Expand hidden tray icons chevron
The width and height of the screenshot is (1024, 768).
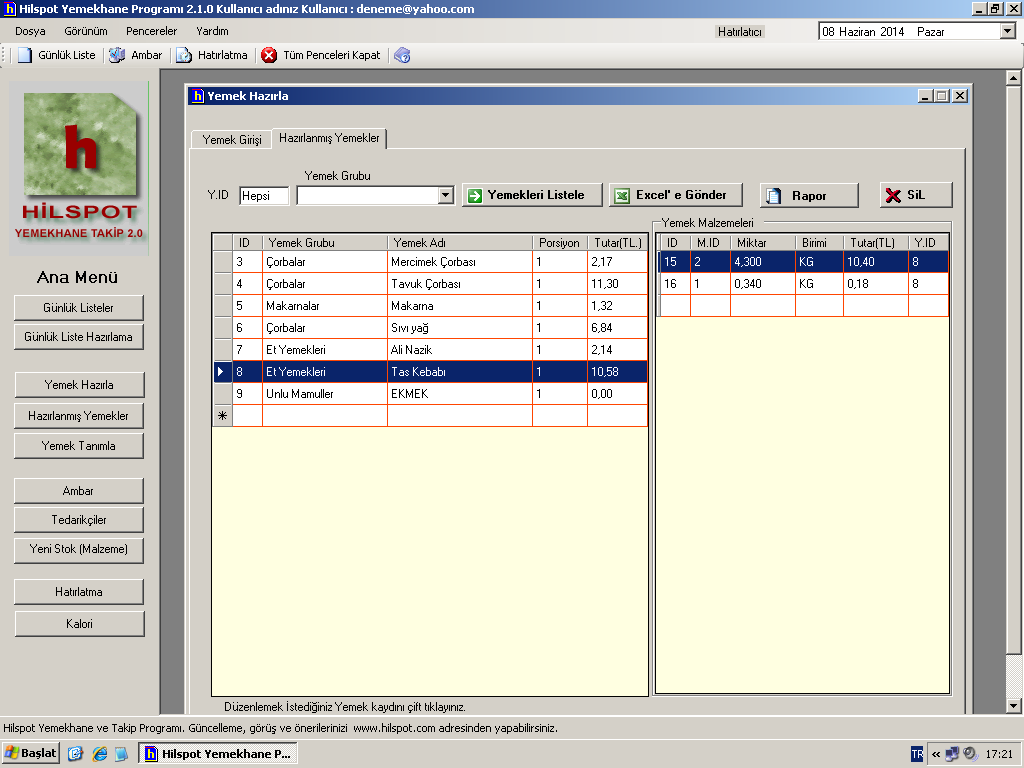(x=936, y=754)
